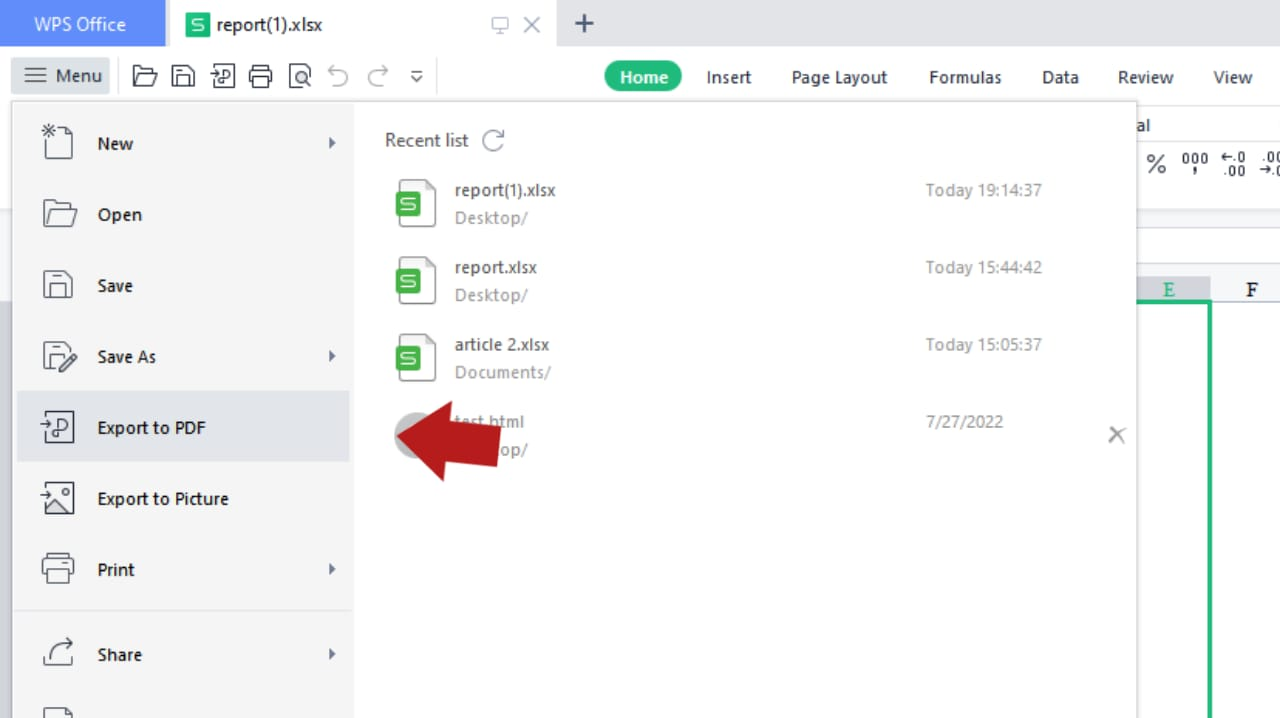Click the Save icon in the toolbar

coord(183,75)
